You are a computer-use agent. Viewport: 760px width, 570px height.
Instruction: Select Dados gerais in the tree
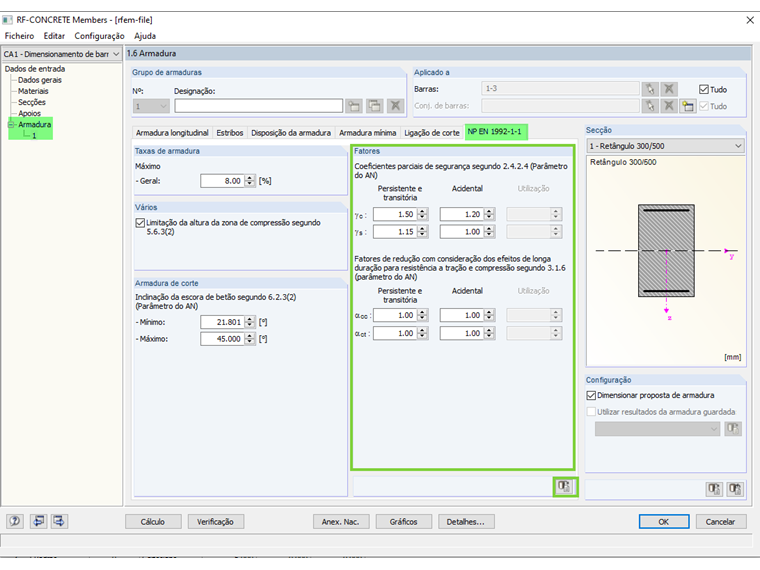40,80
